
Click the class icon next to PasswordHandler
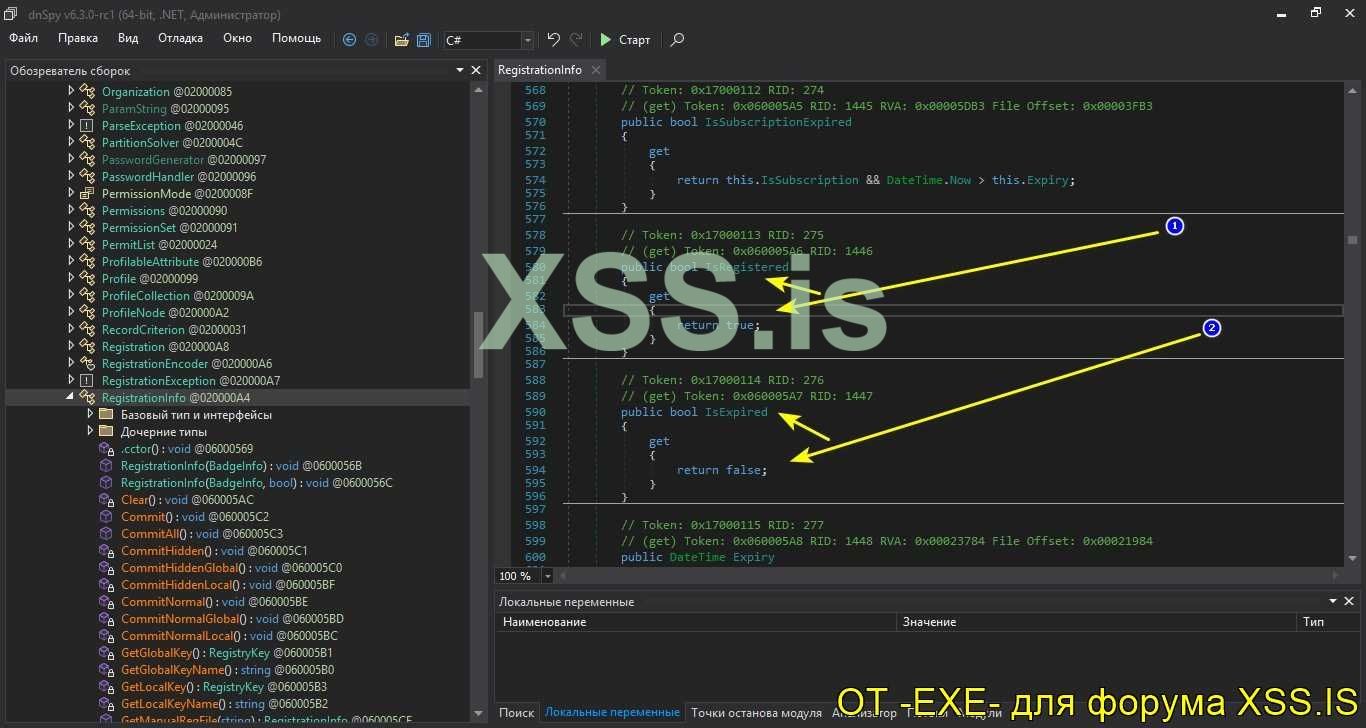(x=87, y=177)
